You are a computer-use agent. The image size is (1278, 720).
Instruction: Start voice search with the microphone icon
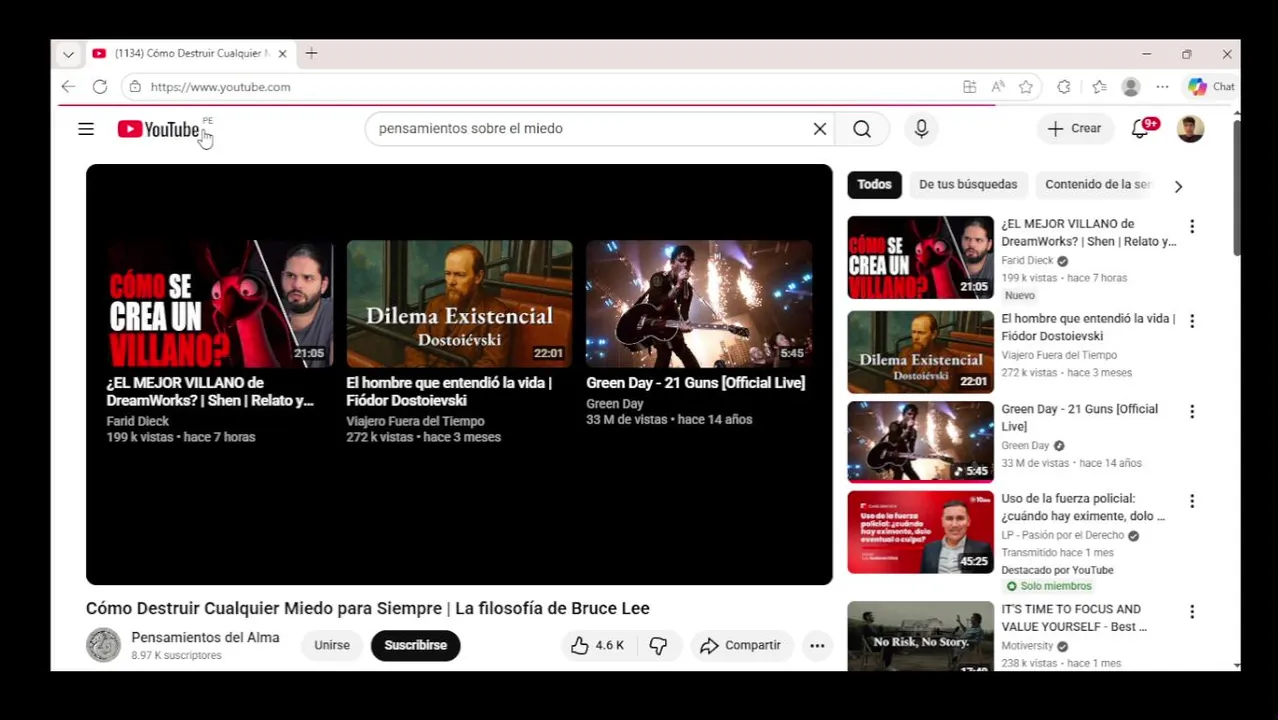pyautogui.click(x=921, y=128)
